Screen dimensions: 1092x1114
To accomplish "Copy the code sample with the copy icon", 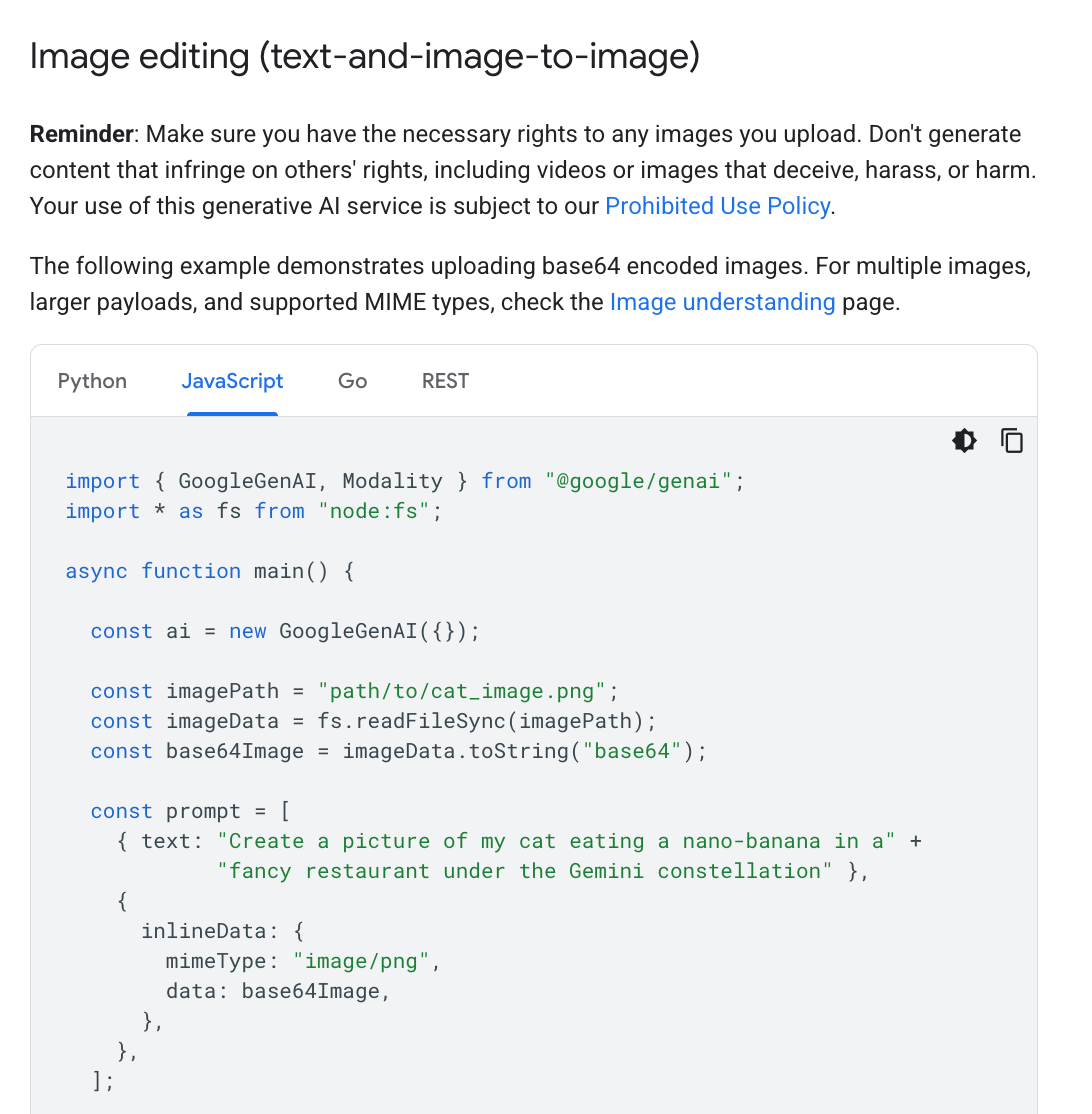I will tap(1012, 440).
